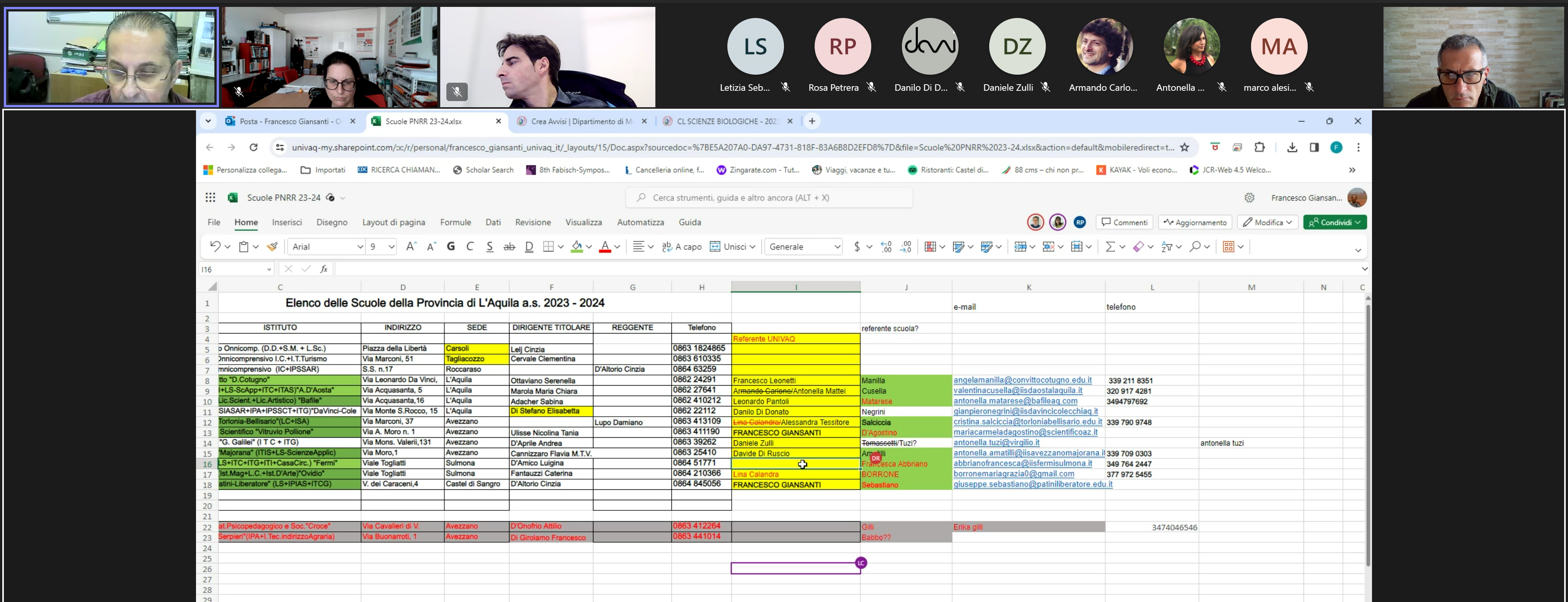Switch to the Layout di pagina tab
The height and width of the screenshot is (602, 1568).
click(394, 222)
